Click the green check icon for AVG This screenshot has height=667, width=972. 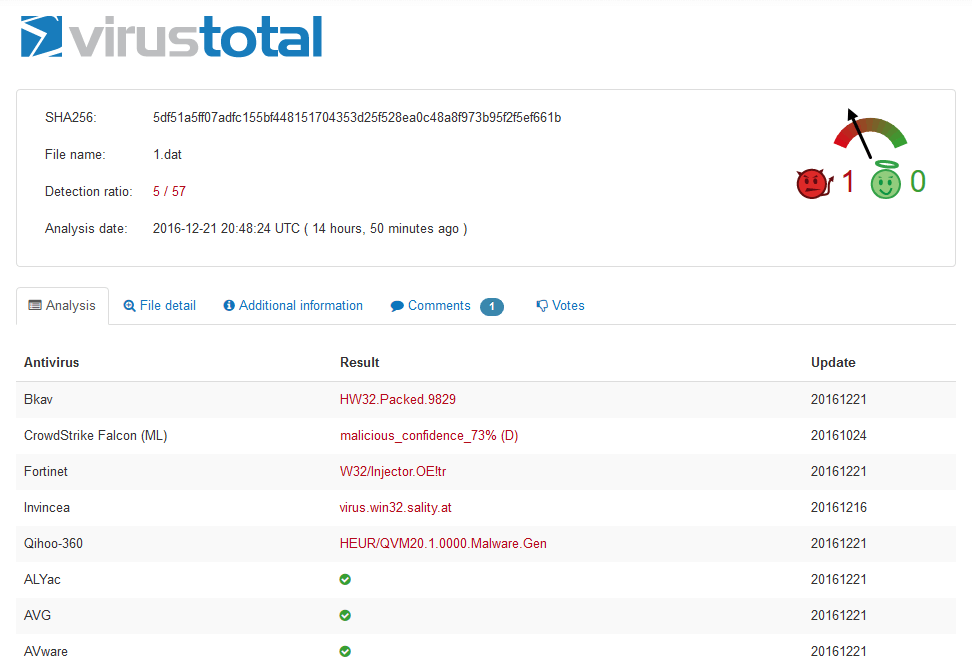(x=345, y=615)
